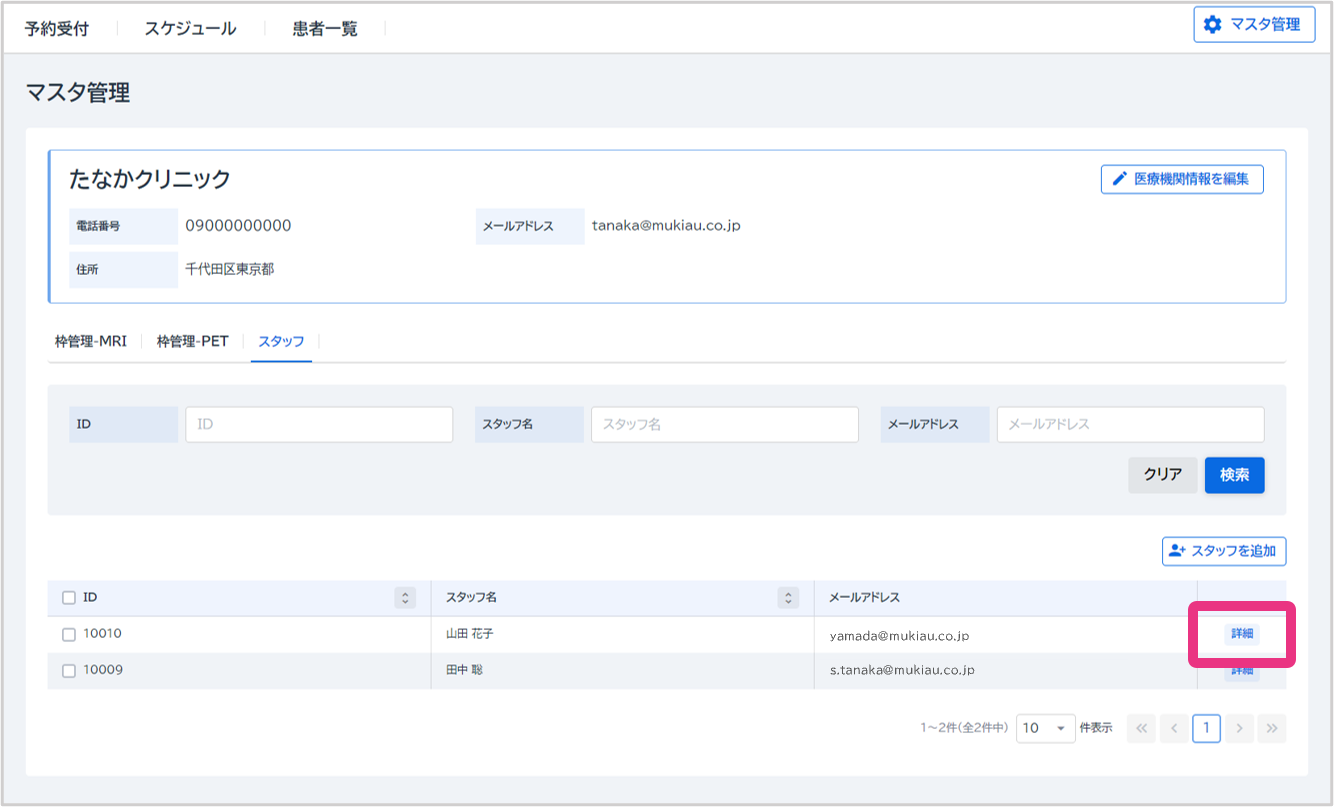Open the 件表示 rows-per-page dropdown

point(1045,729)
